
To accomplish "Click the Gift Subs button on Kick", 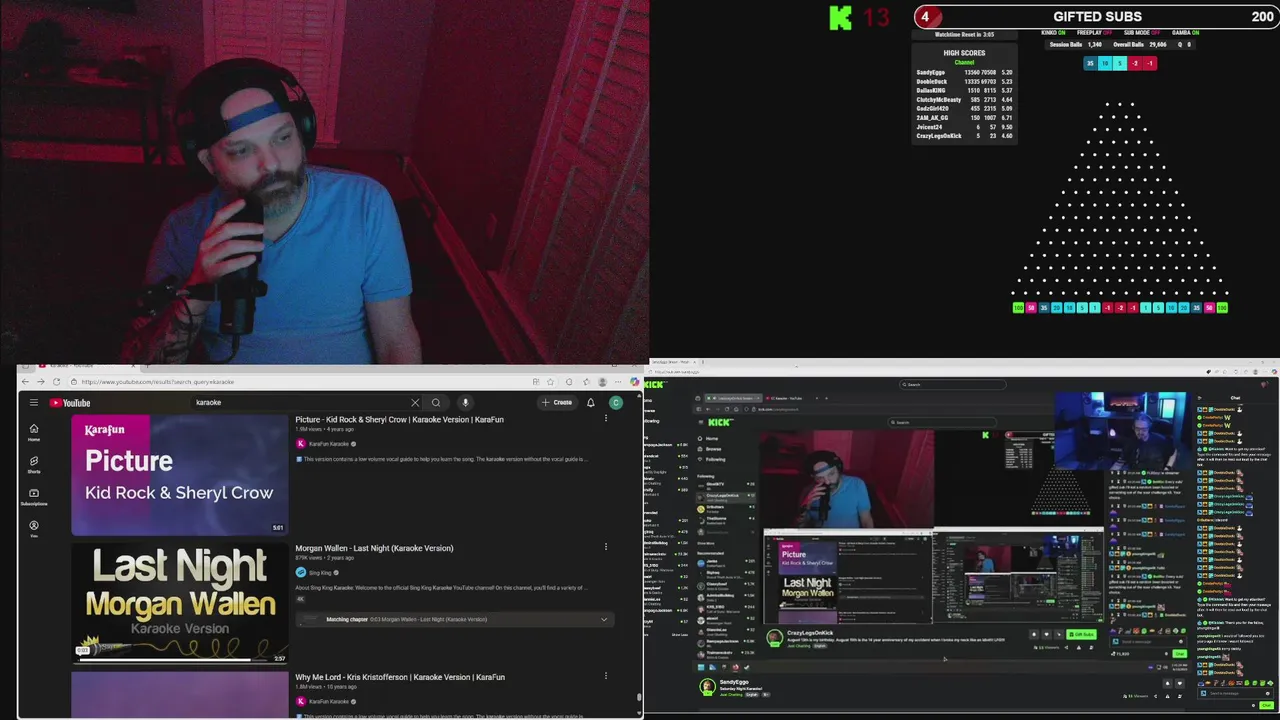I will 1081,634.
